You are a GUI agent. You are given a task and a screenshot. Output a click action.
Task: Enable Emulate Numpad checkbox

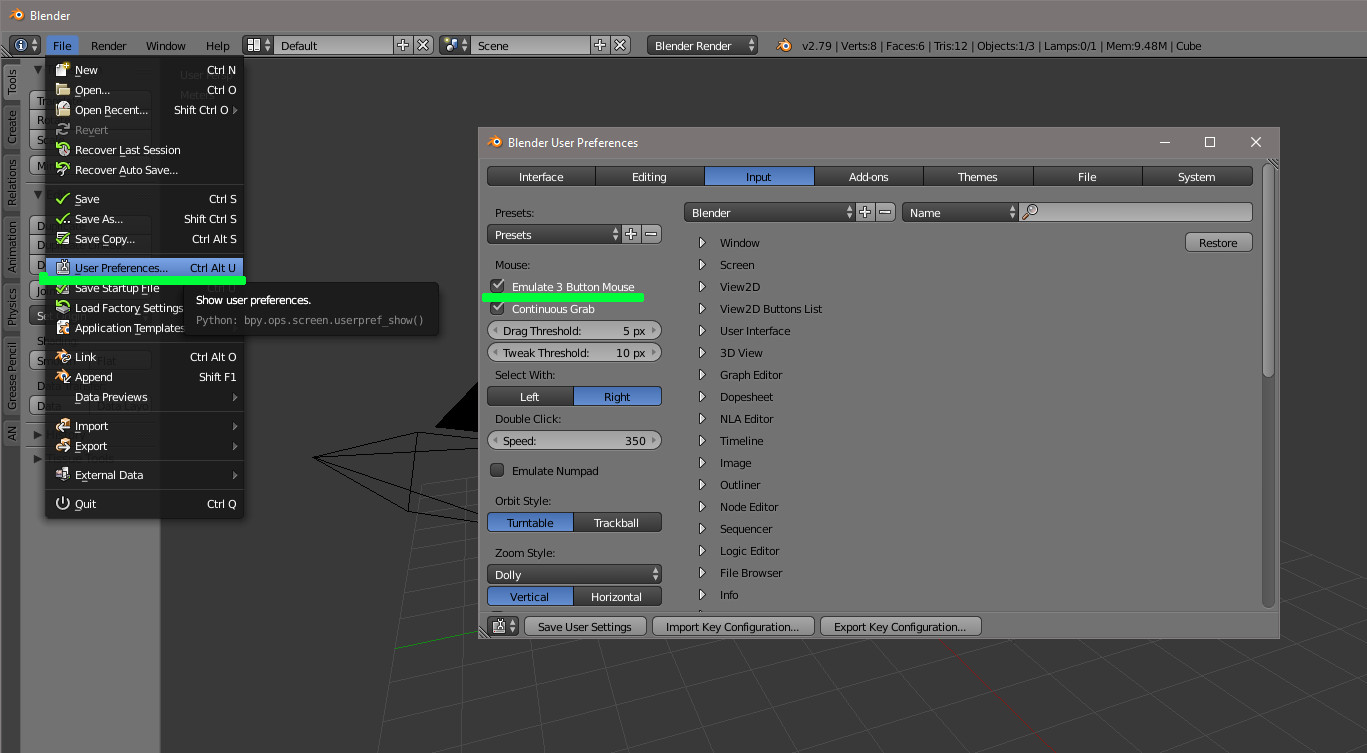point(497,471)
